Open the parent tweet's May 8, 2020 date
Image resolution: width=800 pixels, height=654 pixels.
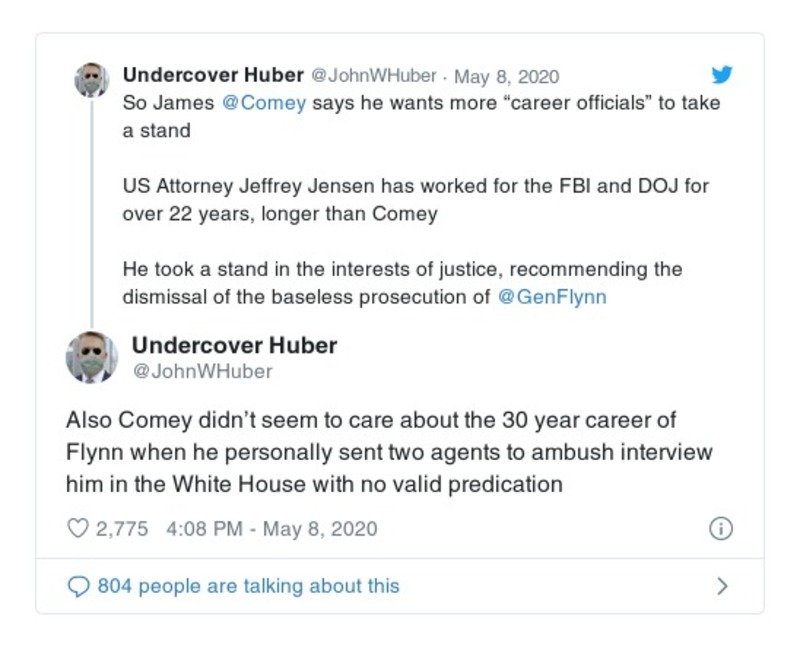(x=507, y=76)
